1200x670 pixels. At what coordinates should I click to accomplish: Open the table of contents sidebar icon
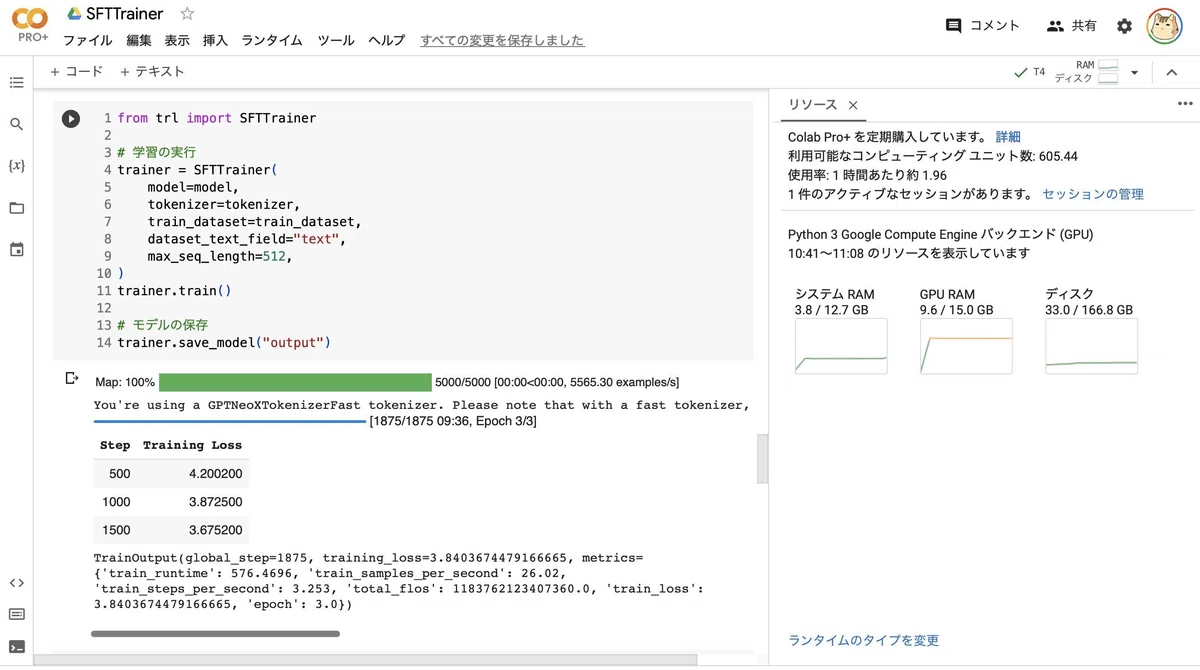pos(16,82)
